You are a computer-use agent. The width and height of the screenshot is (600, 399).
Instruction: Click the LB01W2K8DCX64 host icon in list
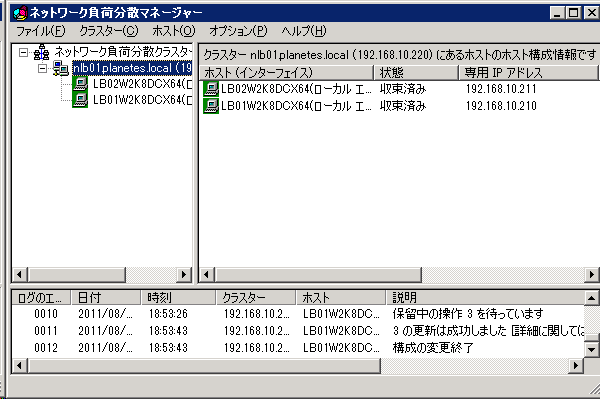211,106
